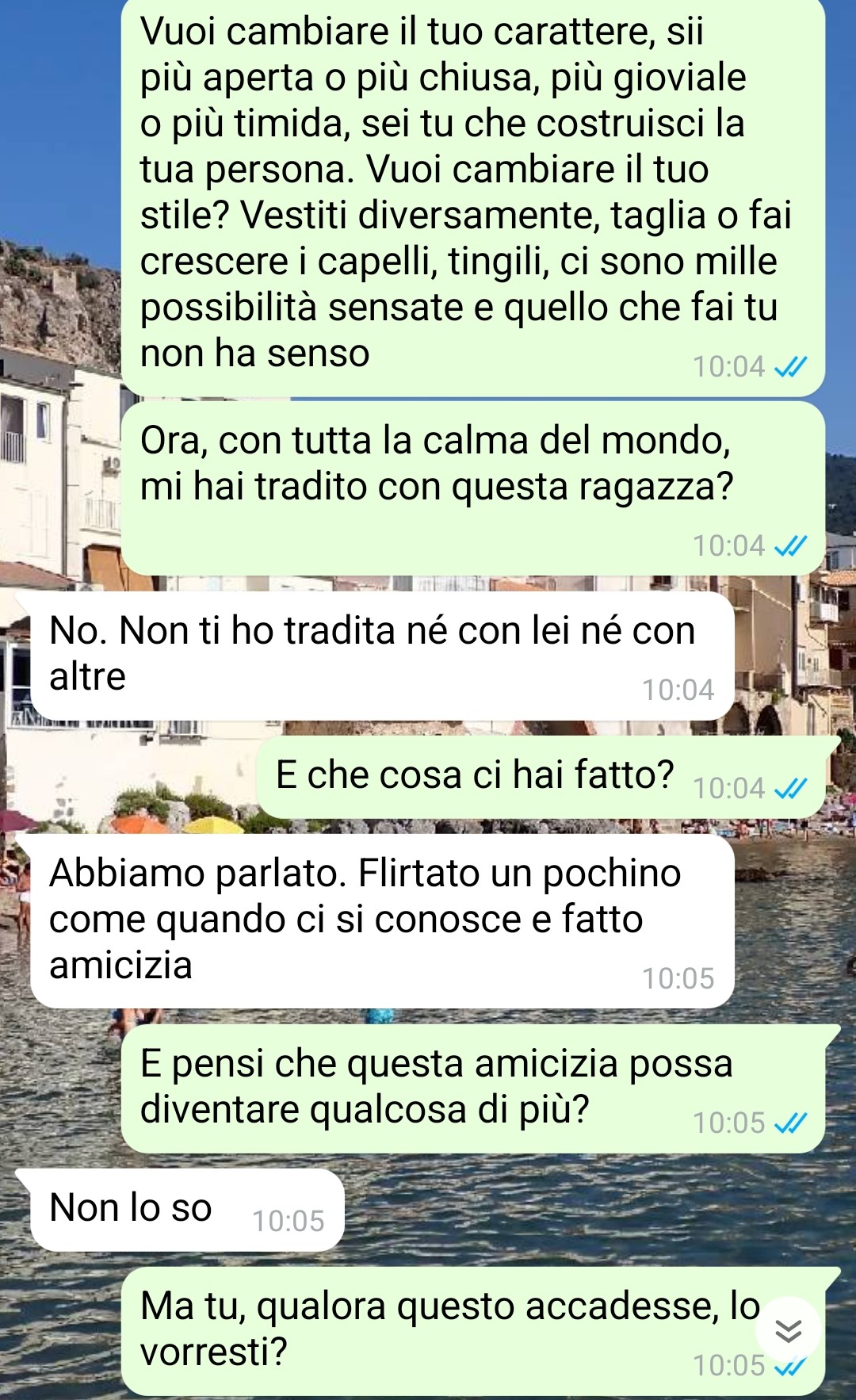Click the 10:05 timestamp on 'diventare qualcosa di più?' message
Screen dimensions: 856x1400
pos(729,1123)
